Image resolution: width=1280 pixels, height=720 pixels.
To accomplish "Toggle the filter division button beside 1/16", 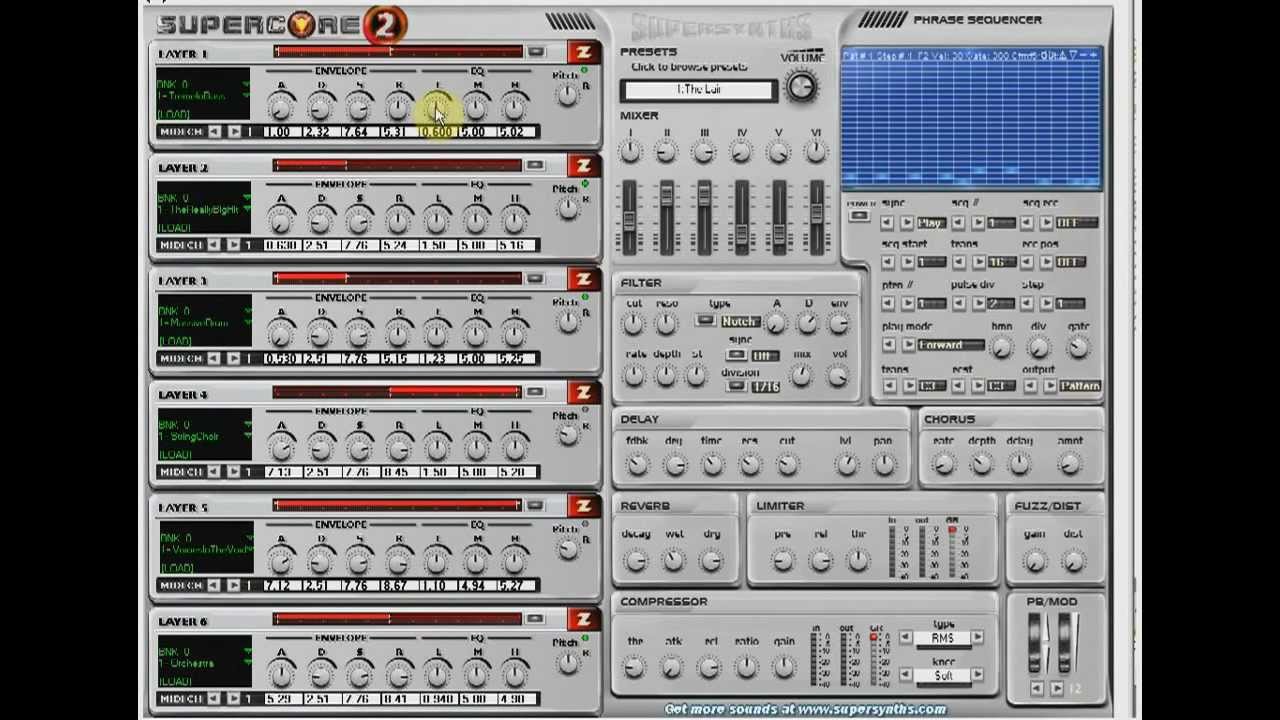I will point(736,386).
